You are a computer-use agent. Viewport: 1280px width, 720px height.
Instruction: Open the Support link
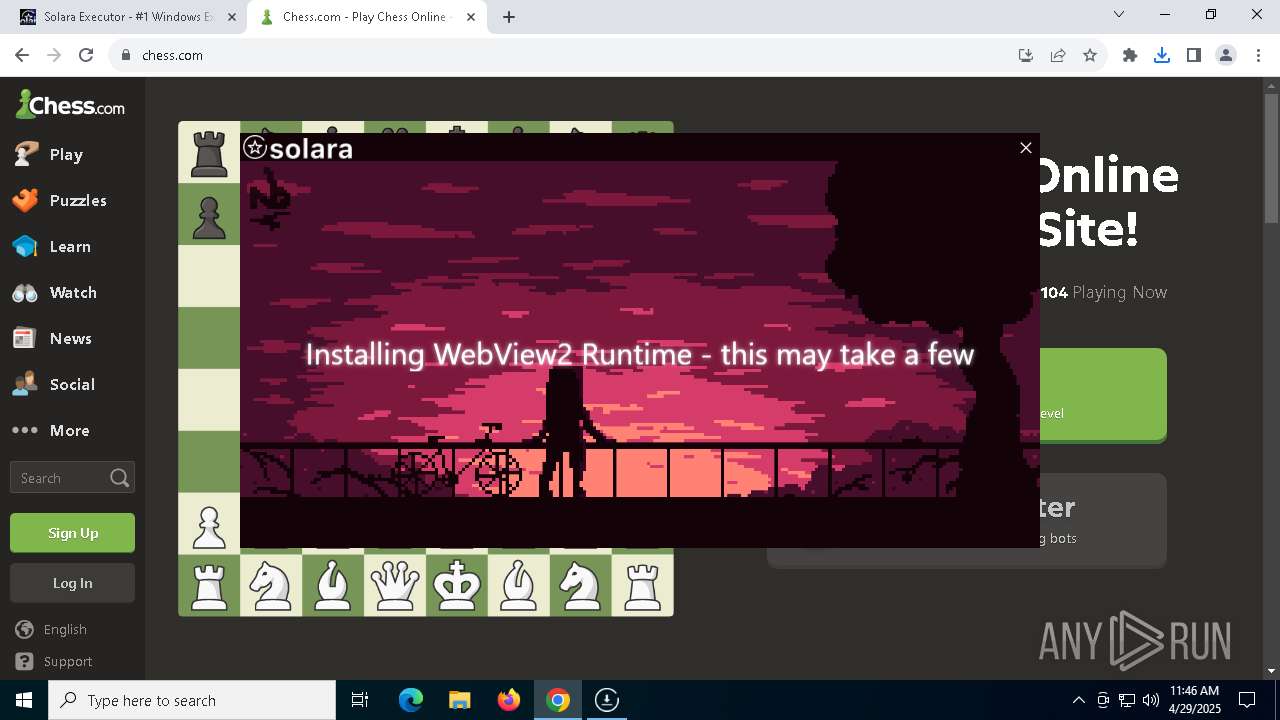[54, 661]
